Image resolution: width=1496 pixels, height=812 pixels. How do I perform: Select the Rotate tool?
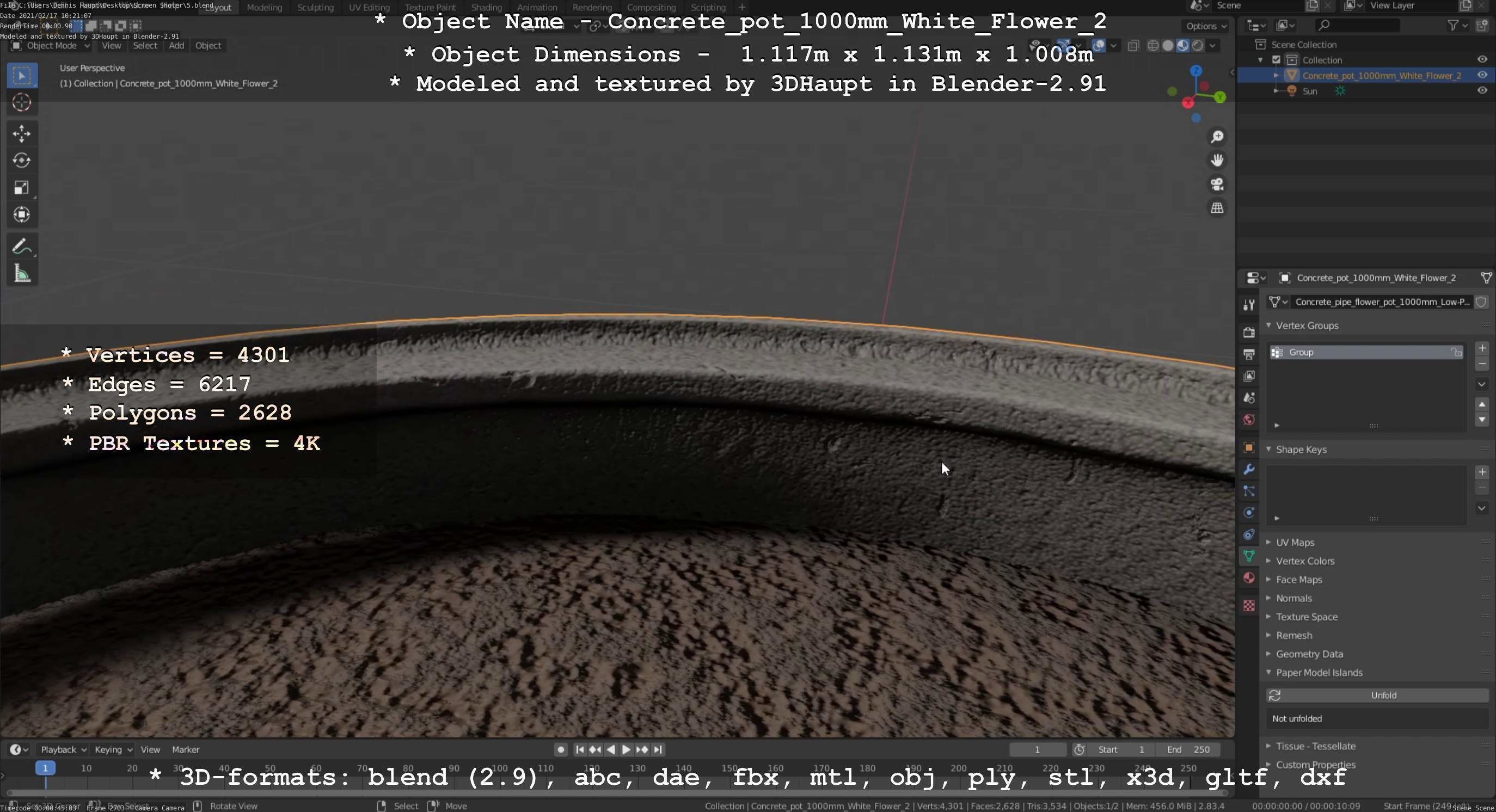[x=22, y=161]
